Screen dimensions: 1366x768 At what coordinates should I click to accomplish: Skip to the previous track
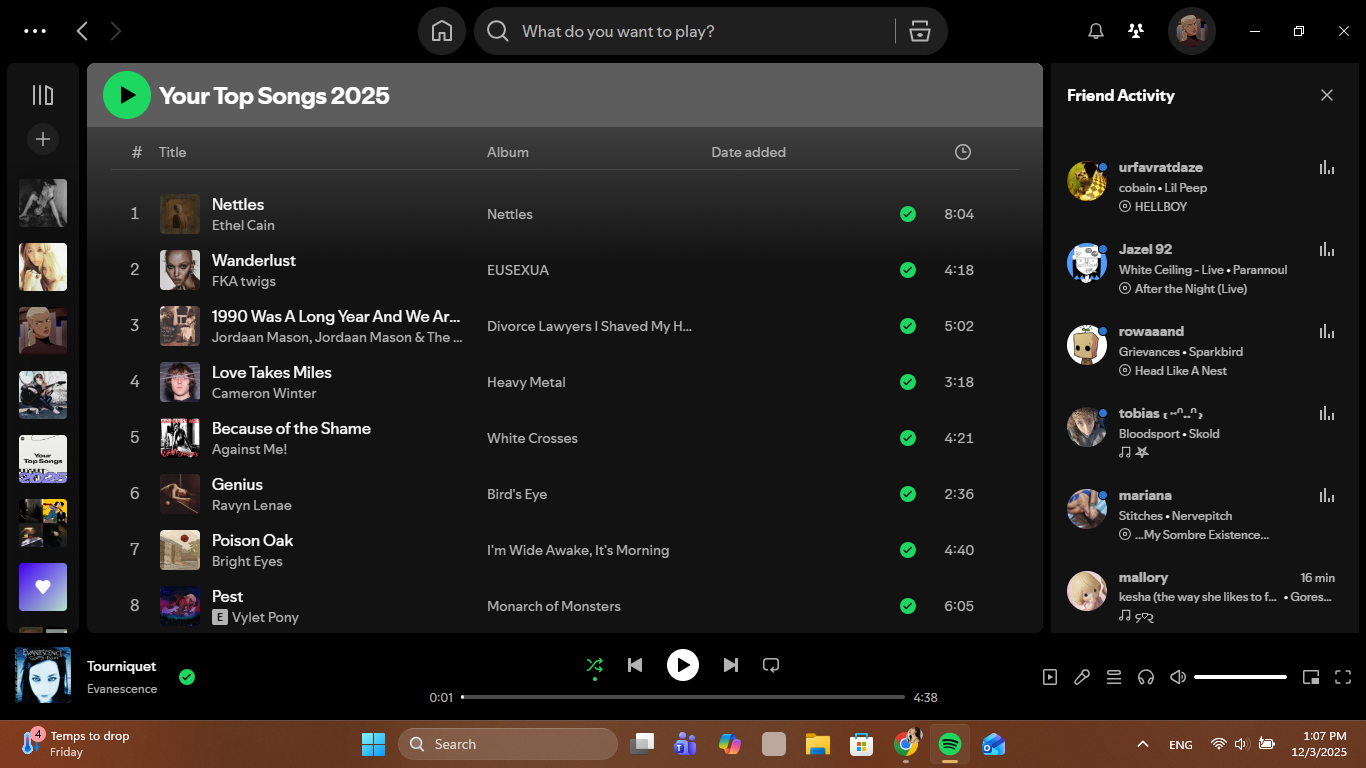635,665
